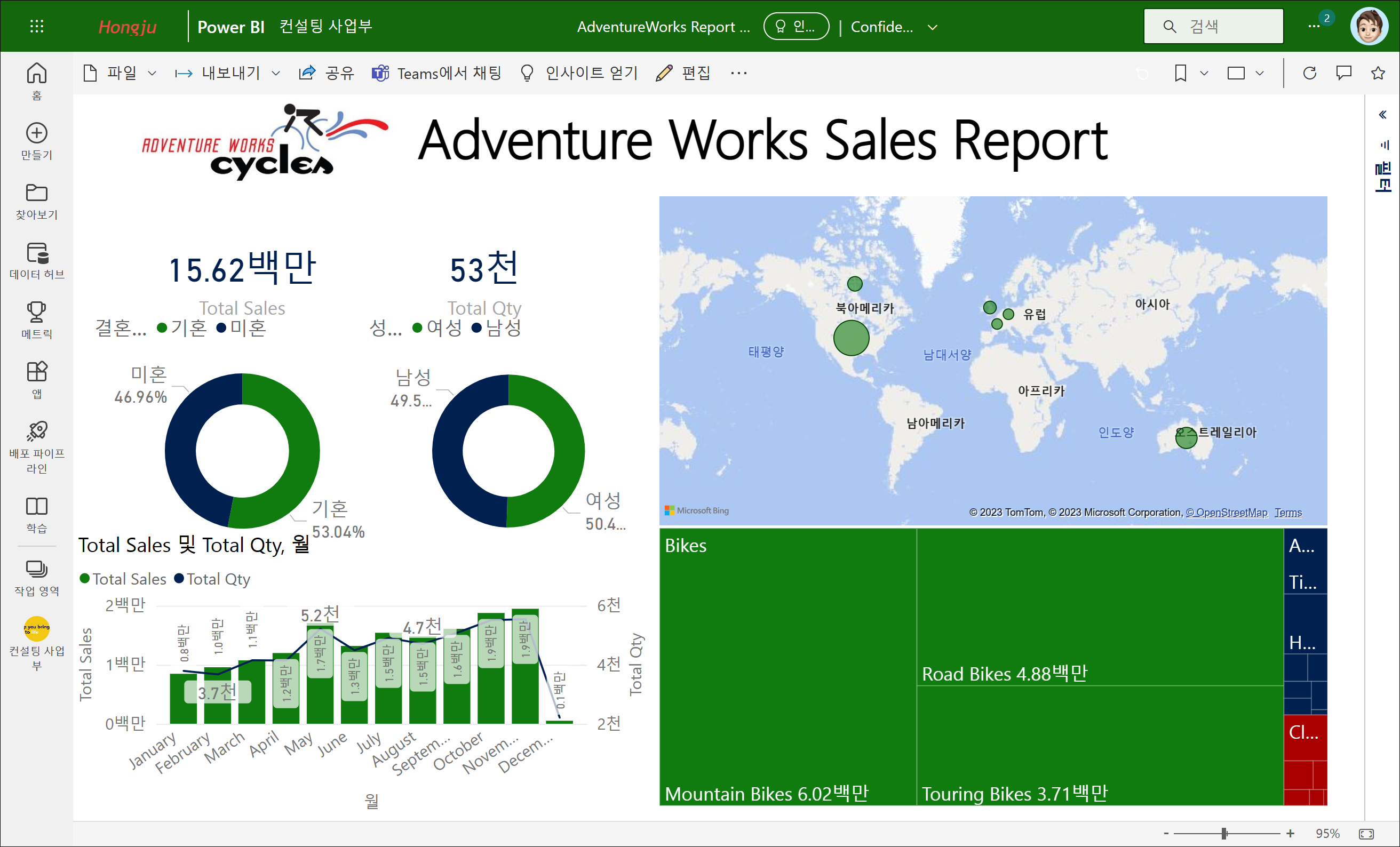The width and height of the screenshot is (1400, 847).
Task: Open the app launcher grid icon
Action: pos(36,26)
